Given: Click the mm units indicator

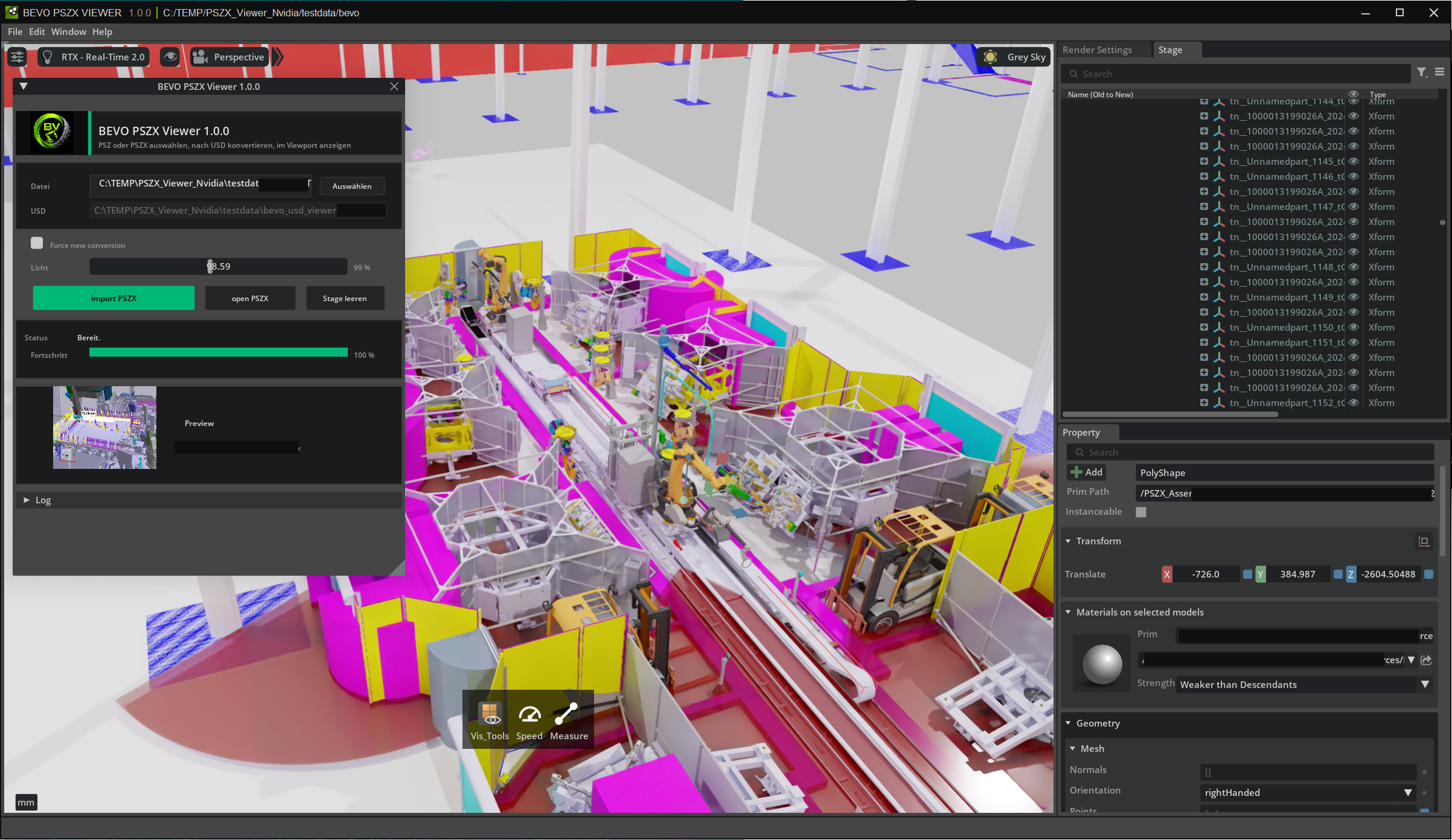Looking at the screenshot, I should (x=26, y=802).
